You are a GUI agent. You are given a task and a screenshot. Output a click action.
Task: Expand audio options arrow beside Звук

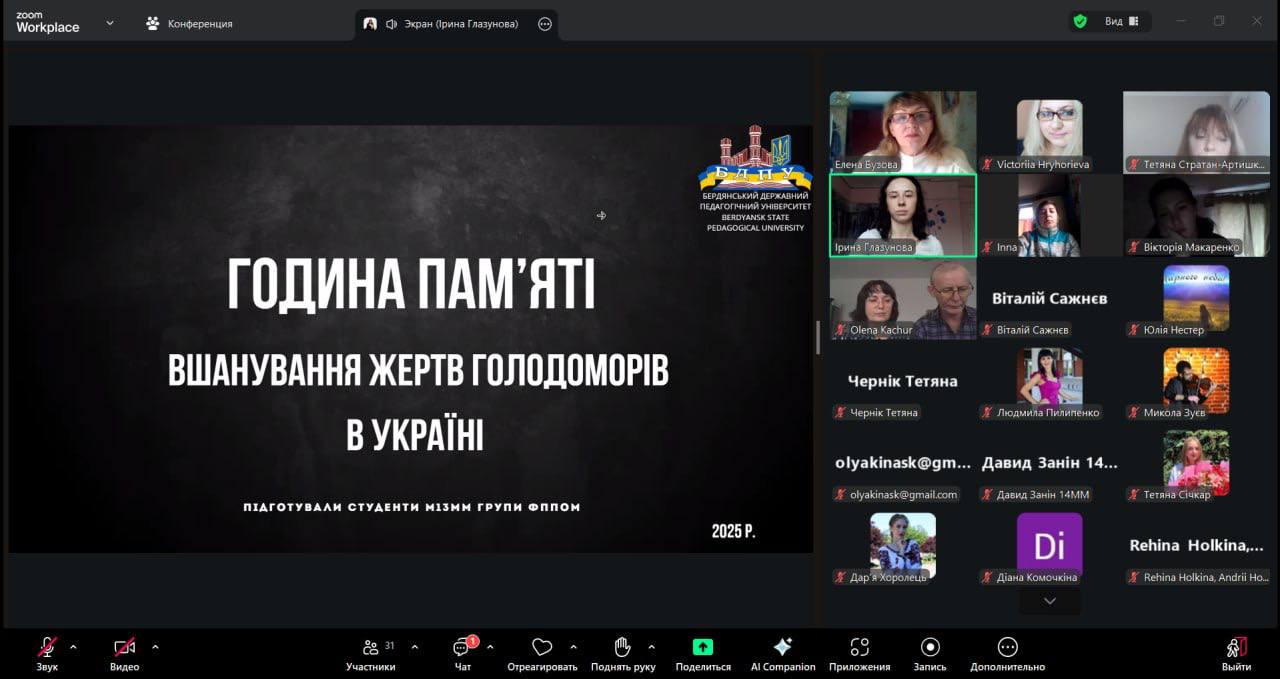tap(73, 646)
